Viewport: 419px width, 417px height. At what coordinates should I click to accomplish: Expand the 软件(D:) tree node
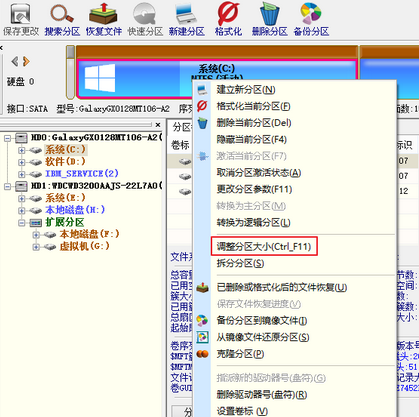22,162
